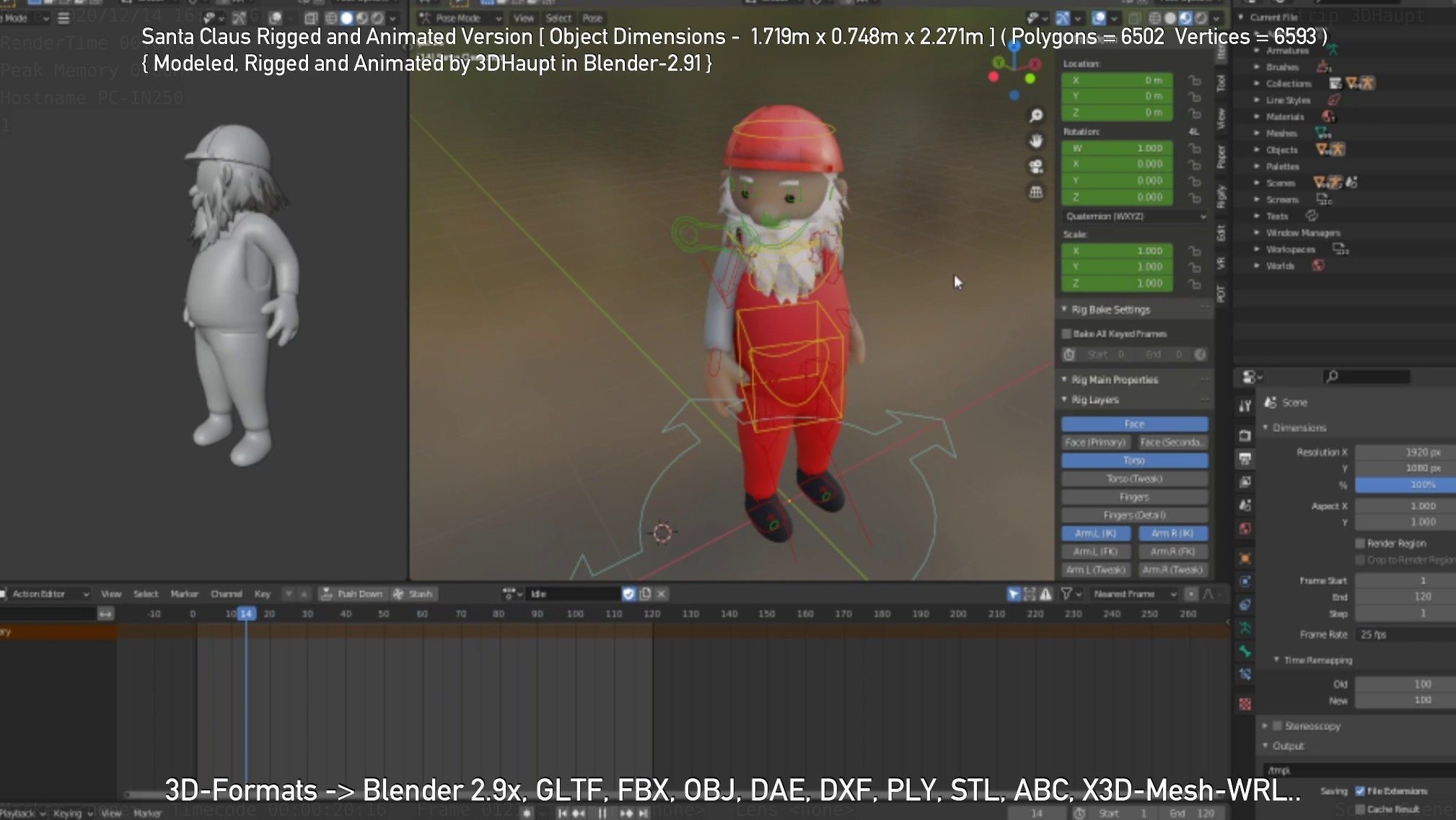
Task: Open the View tab in sidebar
Action: [1221, 118]
